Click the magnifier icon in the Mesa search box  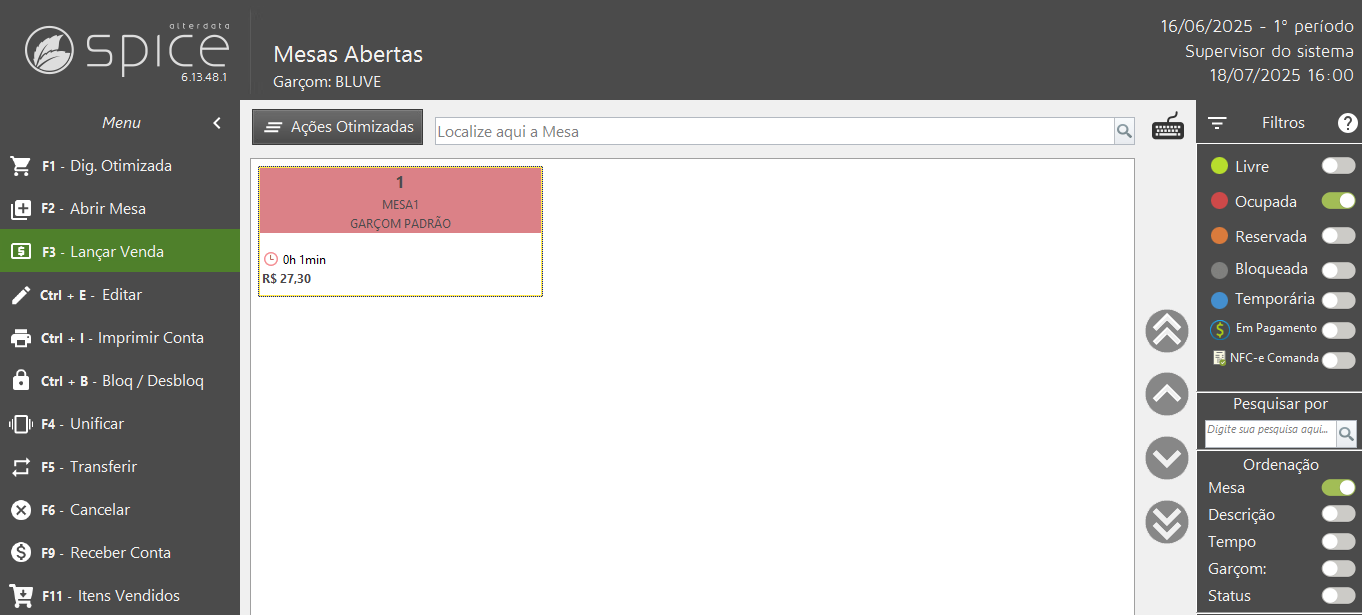point(1124,131)
